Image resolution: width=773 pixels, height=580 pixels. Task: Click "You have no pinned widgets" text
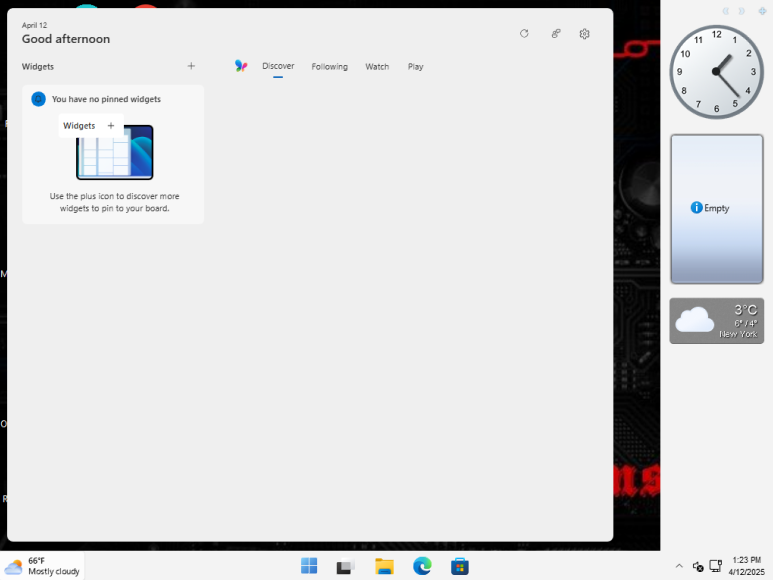pos(106,99)
